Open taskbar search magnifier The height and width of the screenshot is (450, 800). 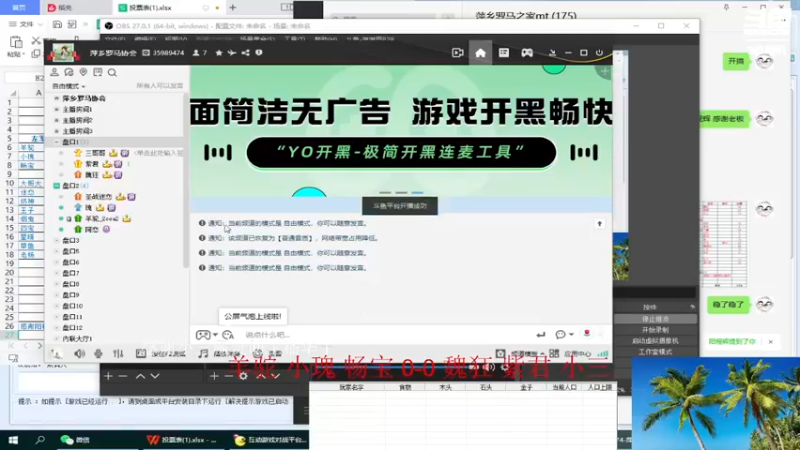[x=40, y=440]
